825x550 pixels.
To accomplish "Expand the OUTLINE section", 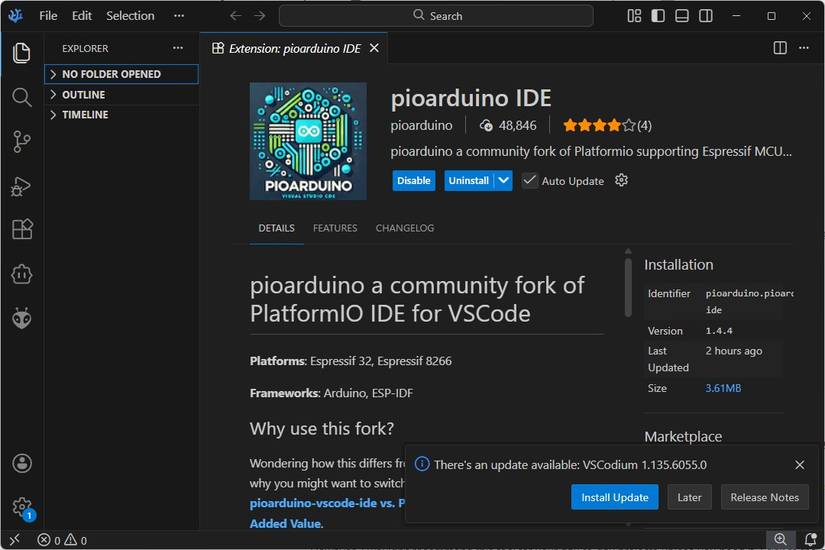I will [x=122, y=95].
